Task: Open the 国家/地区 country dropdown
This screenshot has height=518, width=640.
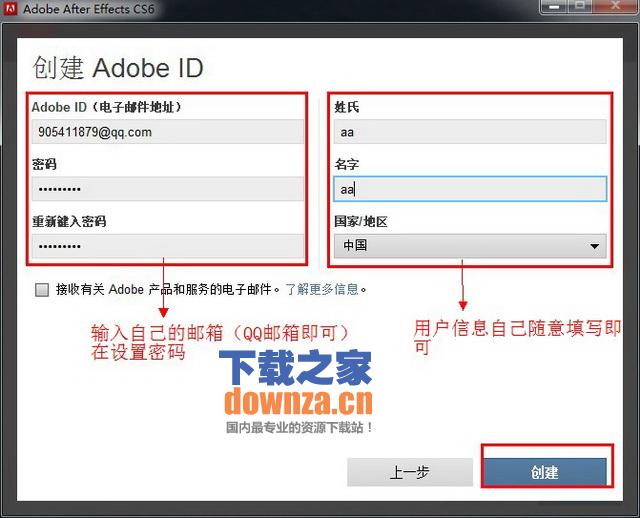Action: click(x=470, y=246)
